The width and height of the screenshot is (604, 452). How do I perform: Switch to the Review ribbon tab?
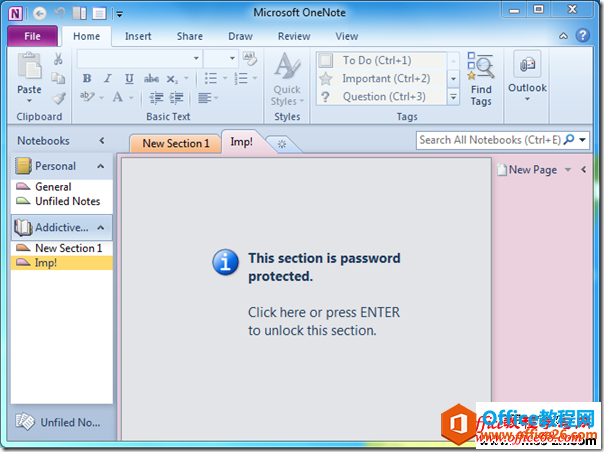coord(294,36)
